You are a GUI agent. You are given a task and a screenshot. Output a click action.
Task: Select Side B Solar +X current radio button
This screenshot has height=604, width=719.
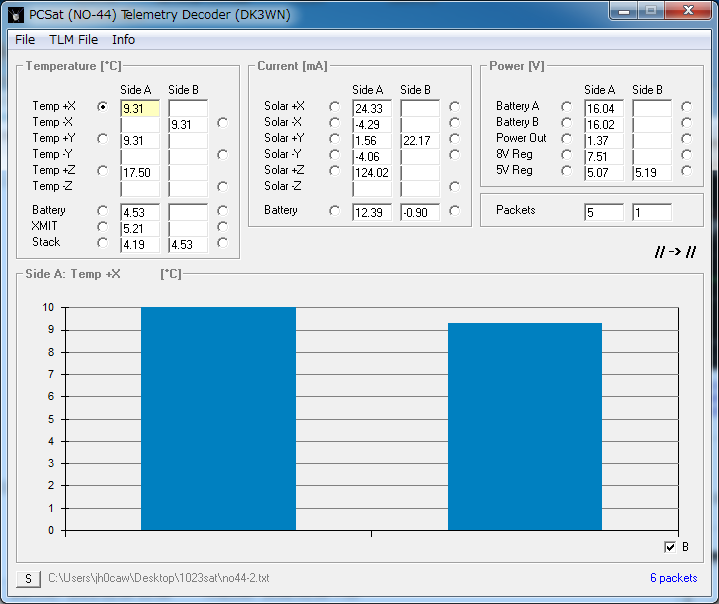[x=454, y=107]
